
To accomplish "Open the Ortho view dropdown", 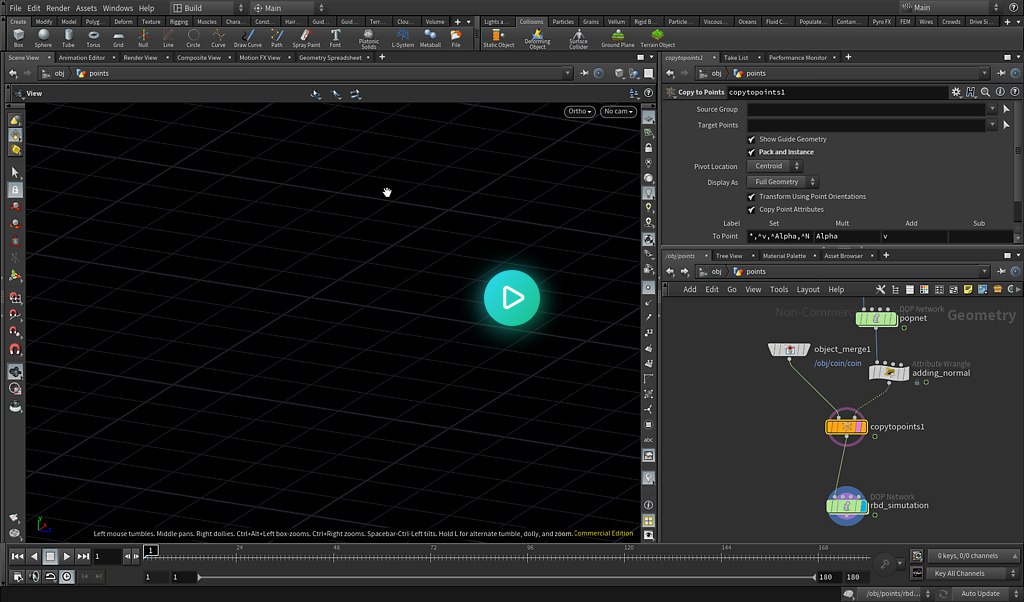I will pos(579,112).
